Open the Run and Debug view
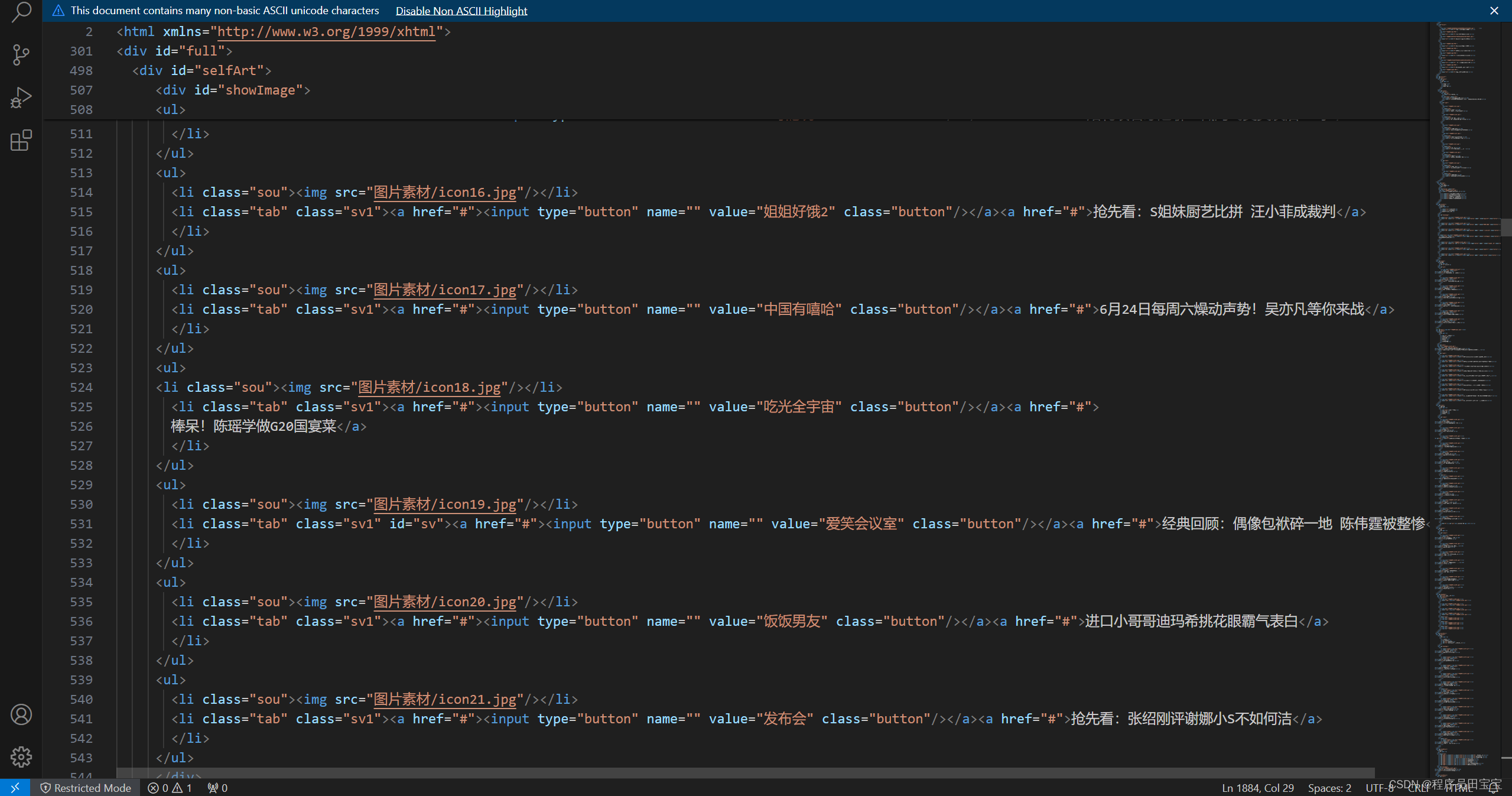This screenshot has width=1512, height=796. click(x=21, y=98)
